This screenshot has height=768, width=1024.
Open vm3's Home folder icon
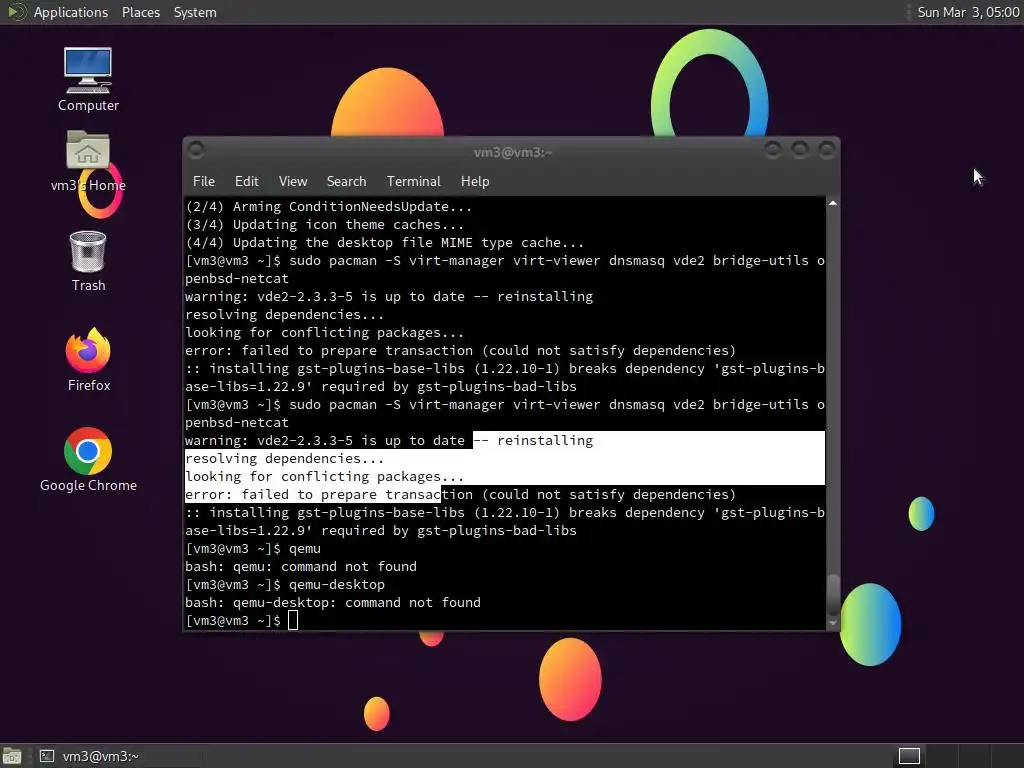click(88, 161)
